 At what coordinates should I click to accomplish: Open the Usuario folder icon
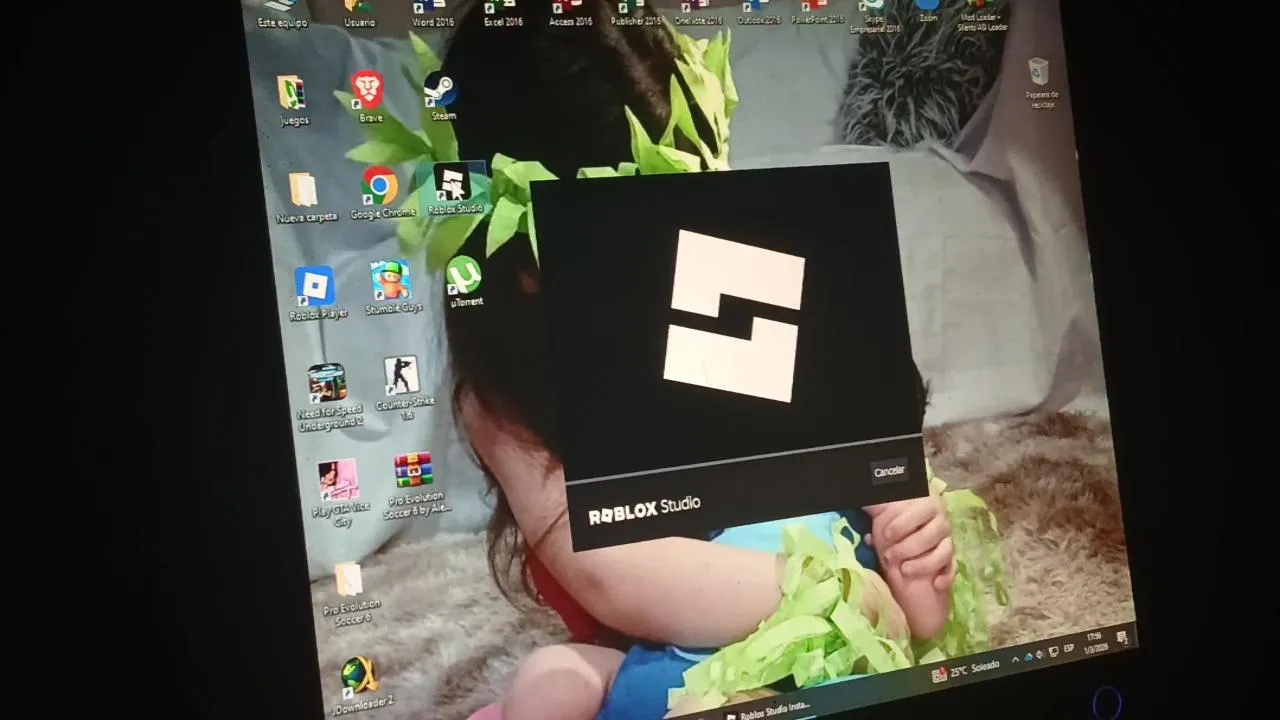tap(359, 14)
